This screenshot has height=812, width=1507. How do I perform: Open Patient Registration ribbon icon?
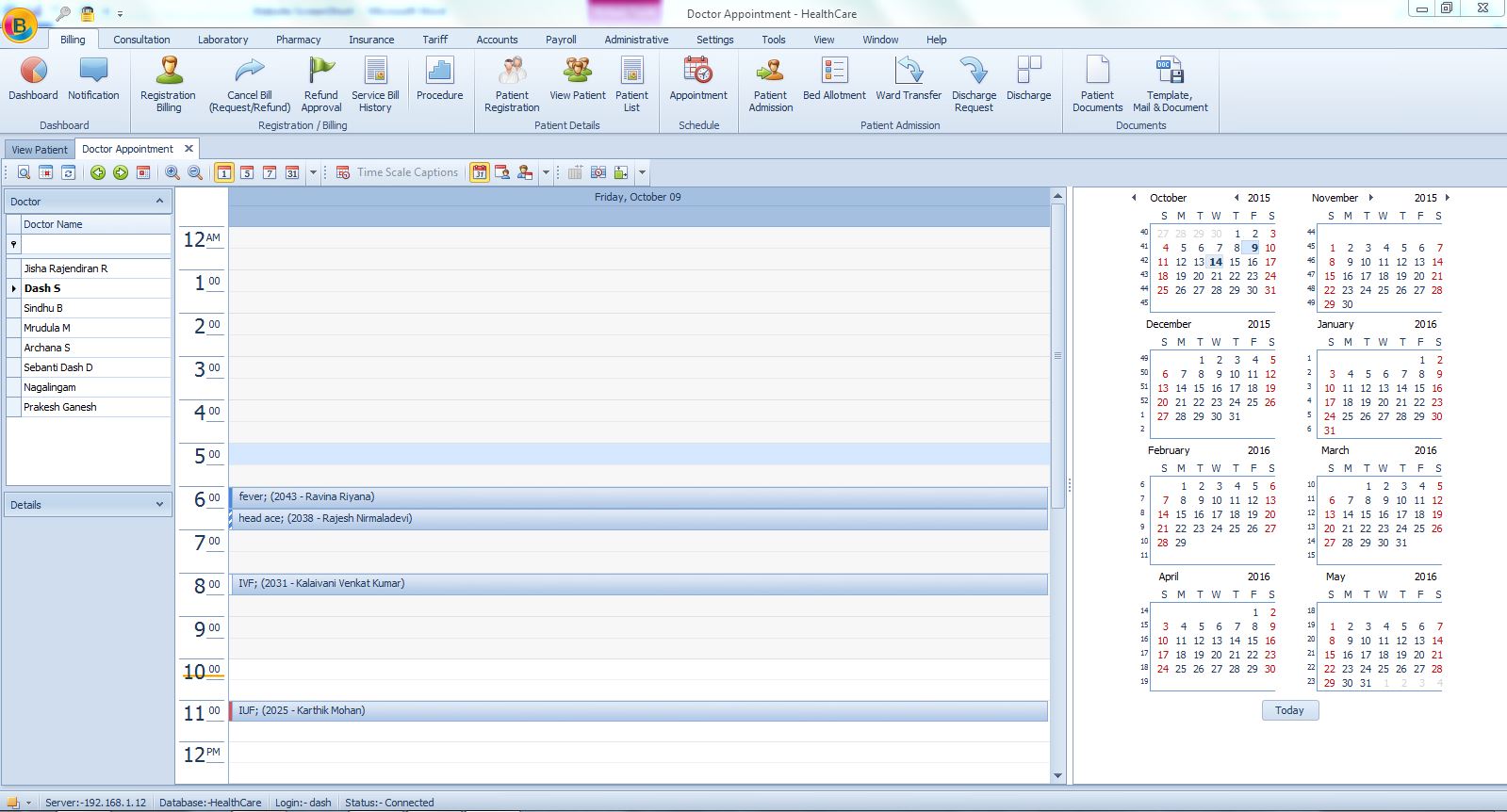coord(512,85)
